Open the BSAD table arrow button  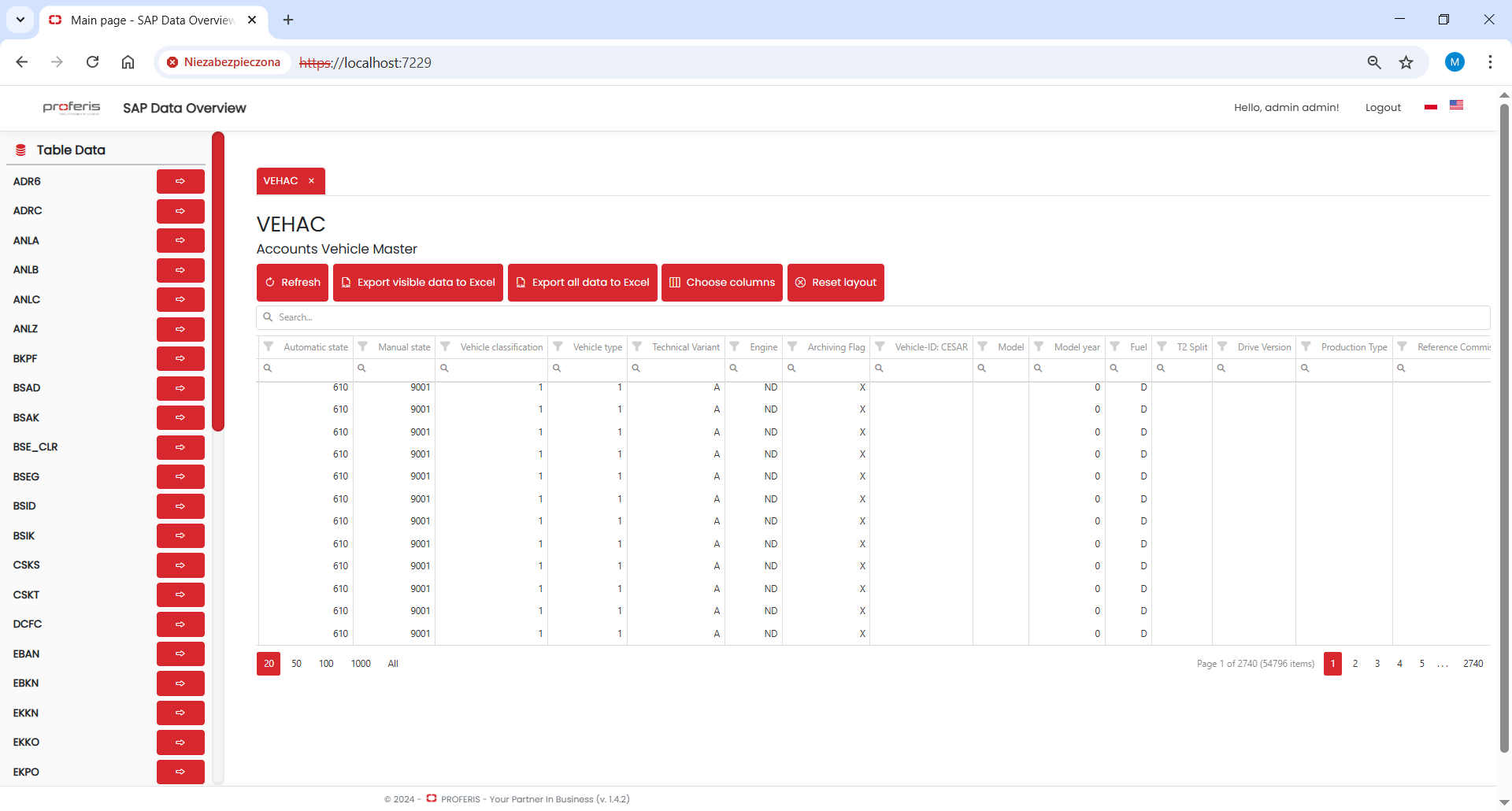(180, 388)
